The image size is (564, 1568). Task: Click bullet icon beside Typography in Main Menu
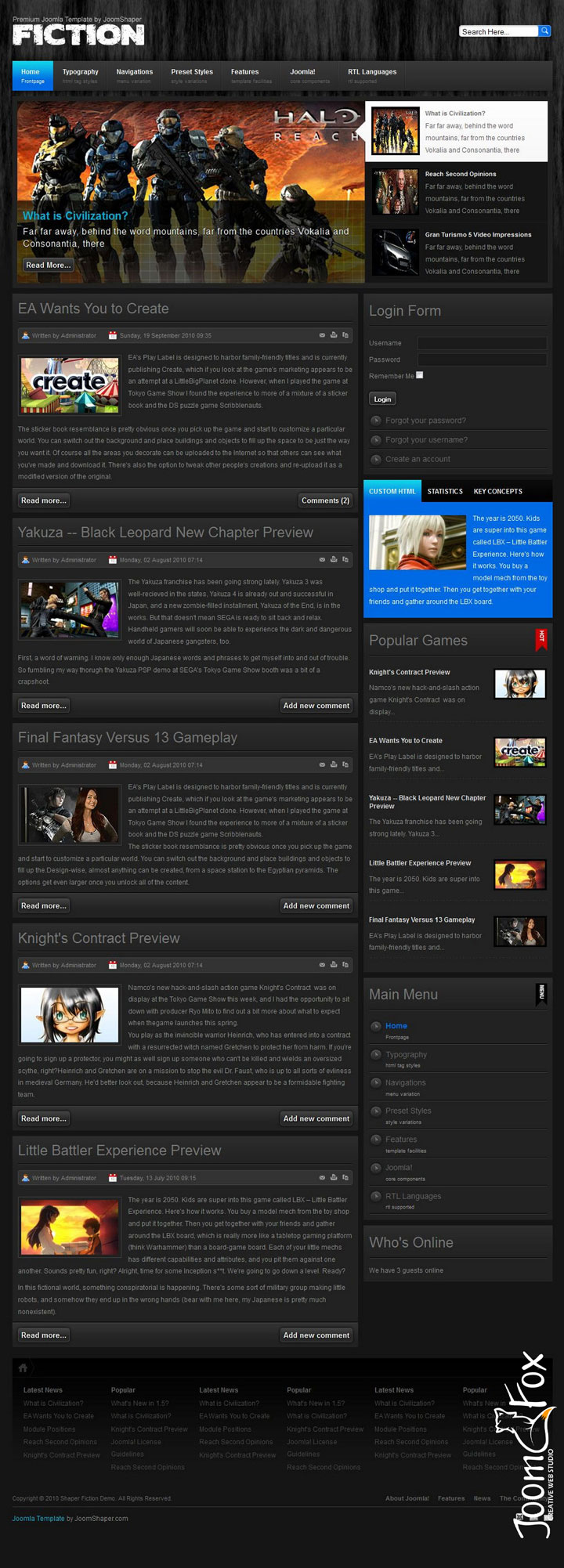(x=376, y=1055)
